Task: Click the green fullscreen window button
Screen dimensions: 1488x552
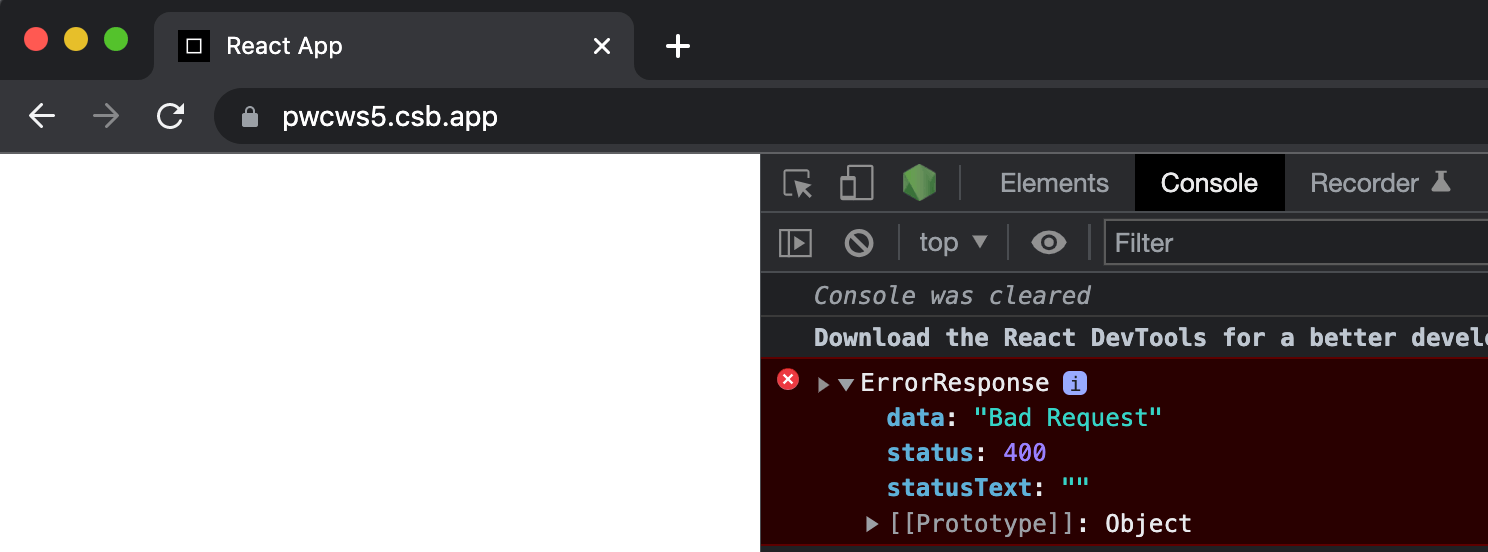Action: [x=116, y=39]
